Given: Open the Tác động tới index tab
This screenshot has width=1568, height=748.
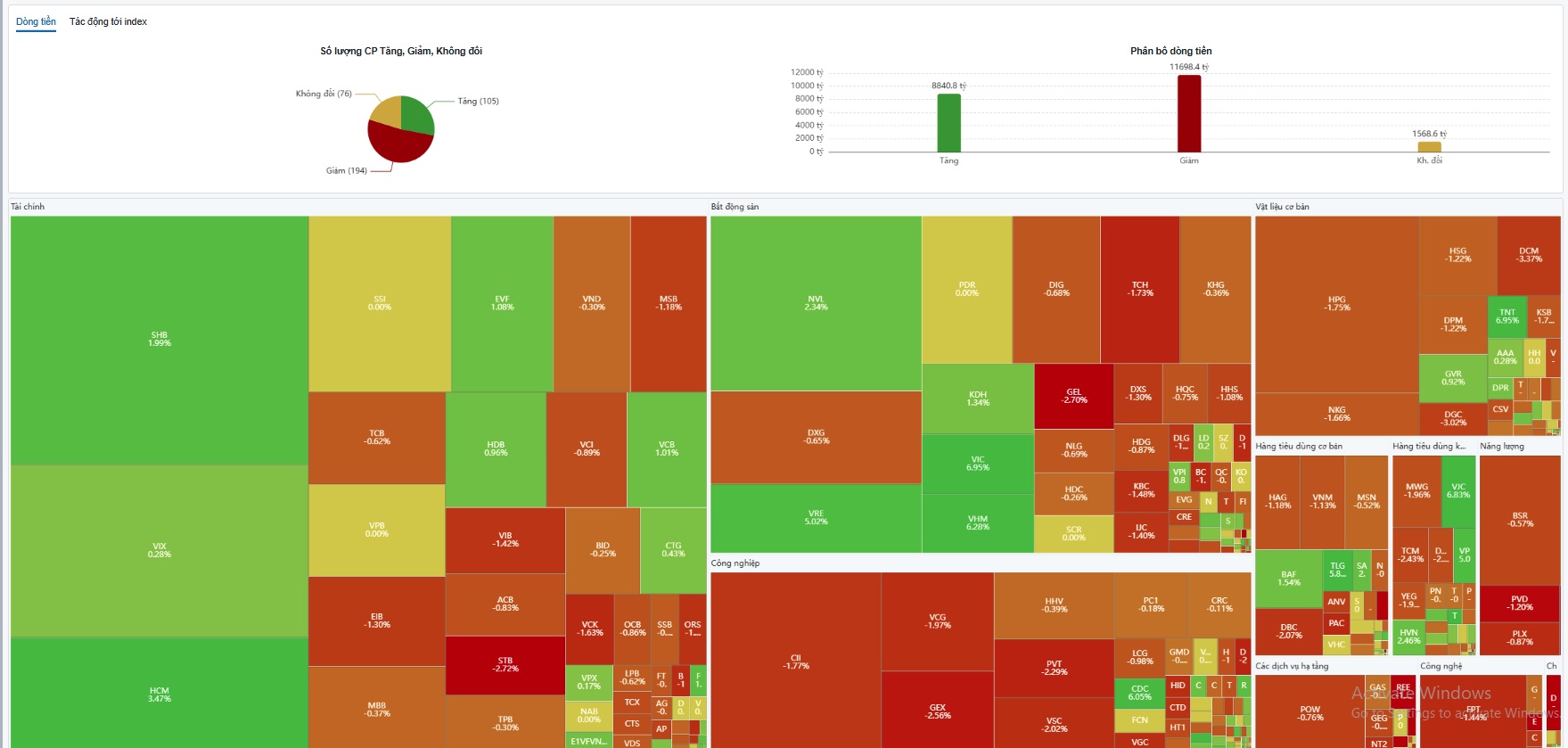Looking at the screenshot, I should [x=108, y=21].
